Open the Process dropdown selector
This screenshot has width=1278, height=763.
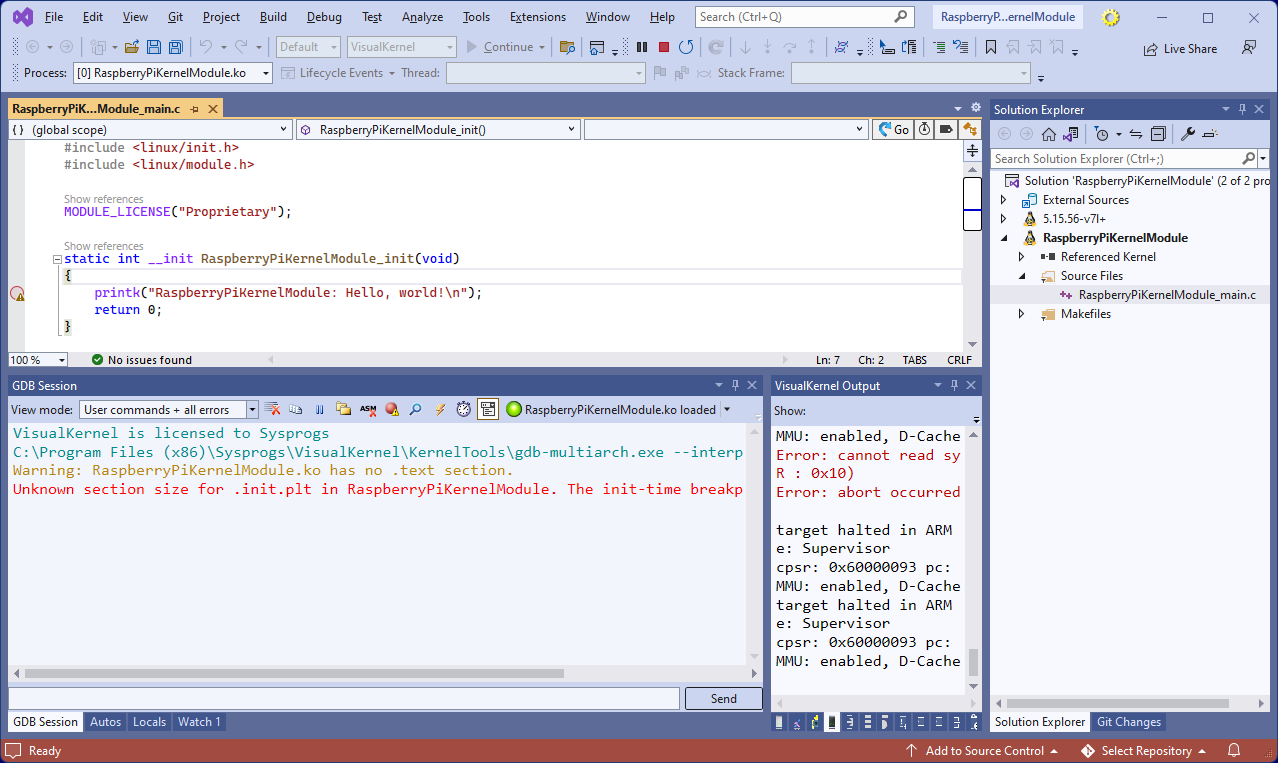pos(266,73)
